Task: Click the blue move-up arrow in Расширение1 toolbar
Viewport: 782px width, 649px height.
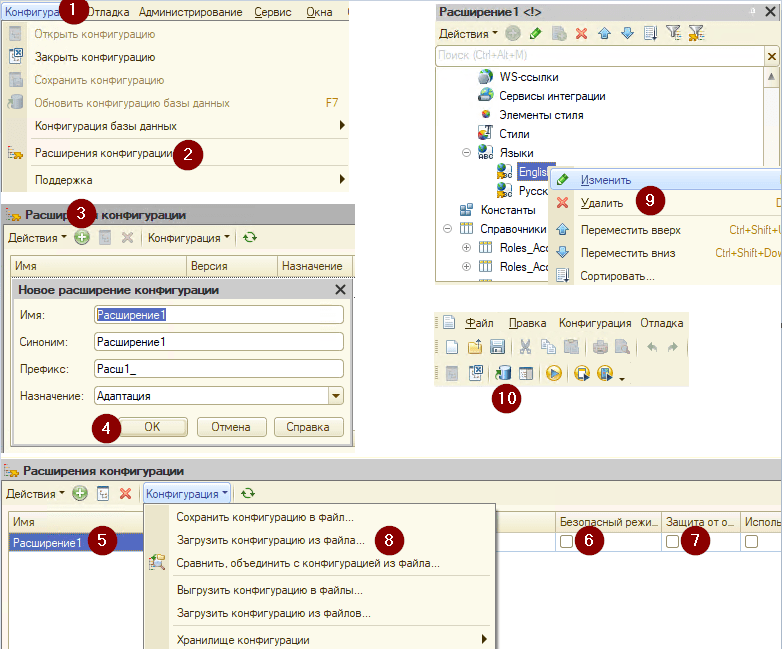Action: (x=604, y=33)
